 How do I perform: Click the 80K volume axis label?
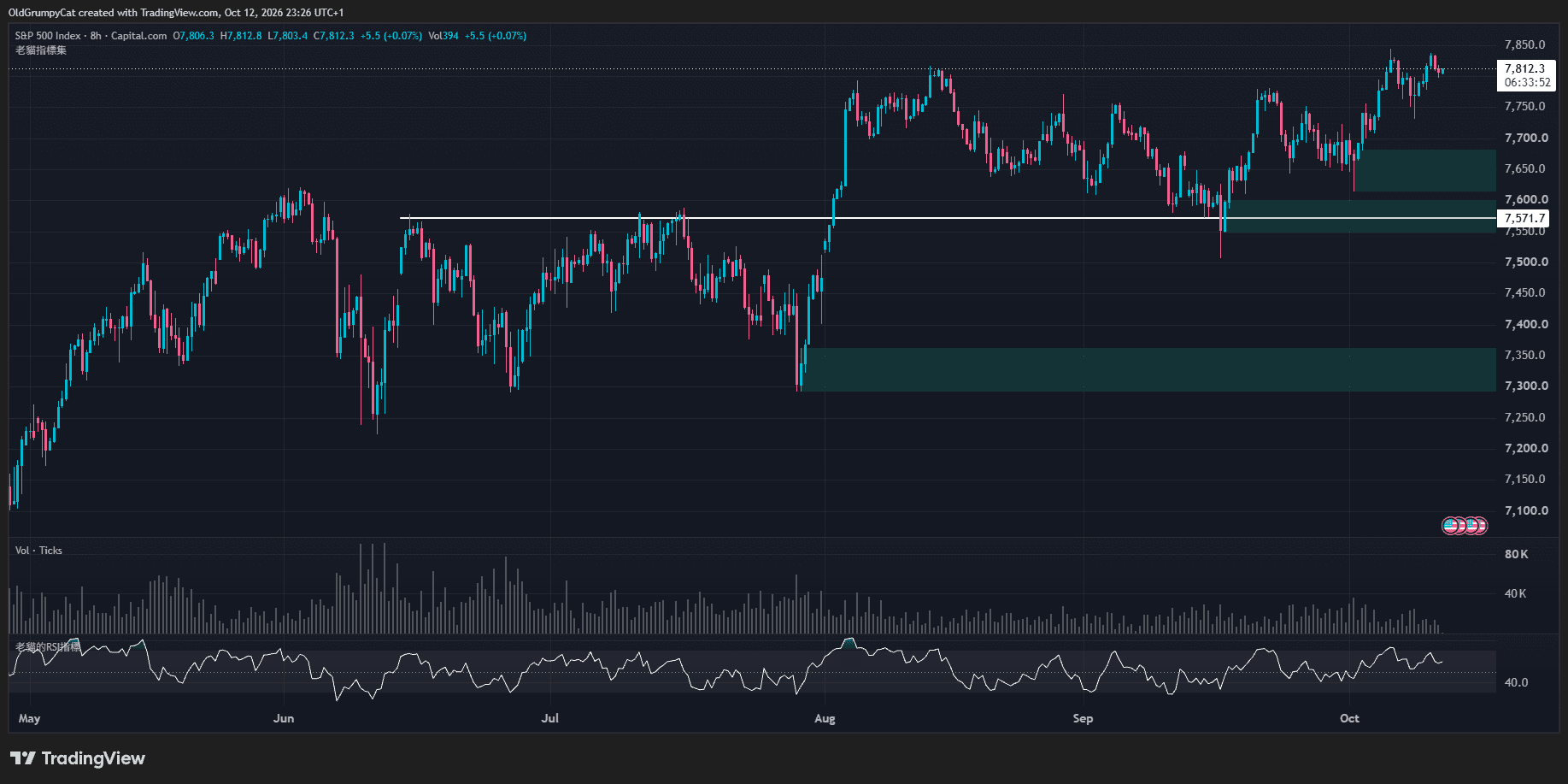click(1517, 554)
